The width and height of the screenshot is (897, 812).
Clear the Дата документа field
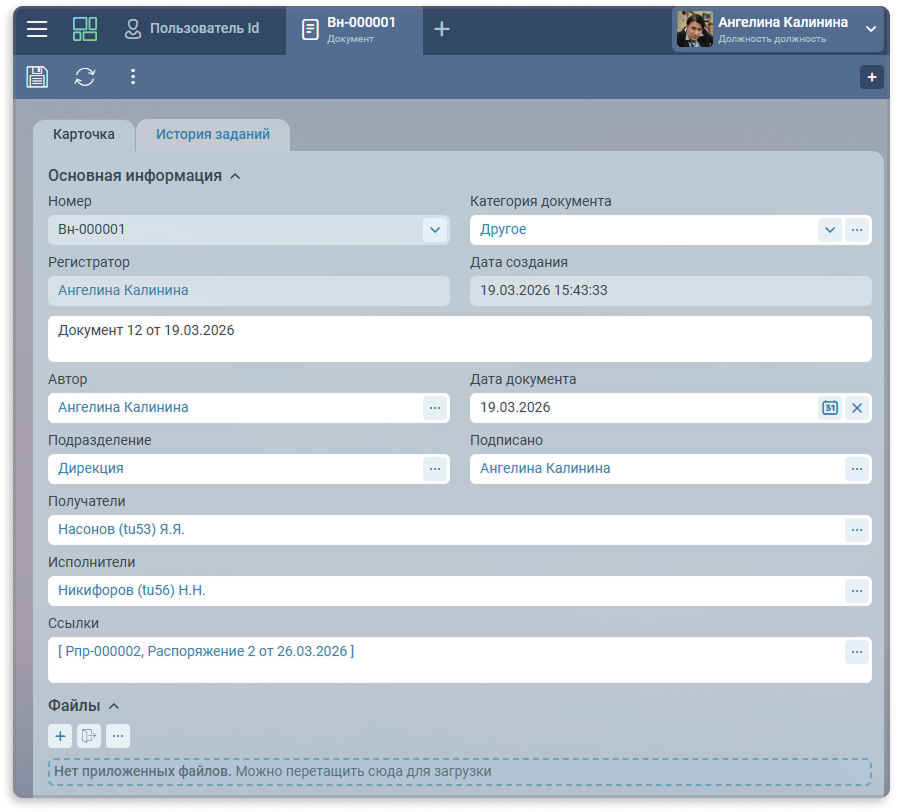pyautogui.click(x=857, y=408)
